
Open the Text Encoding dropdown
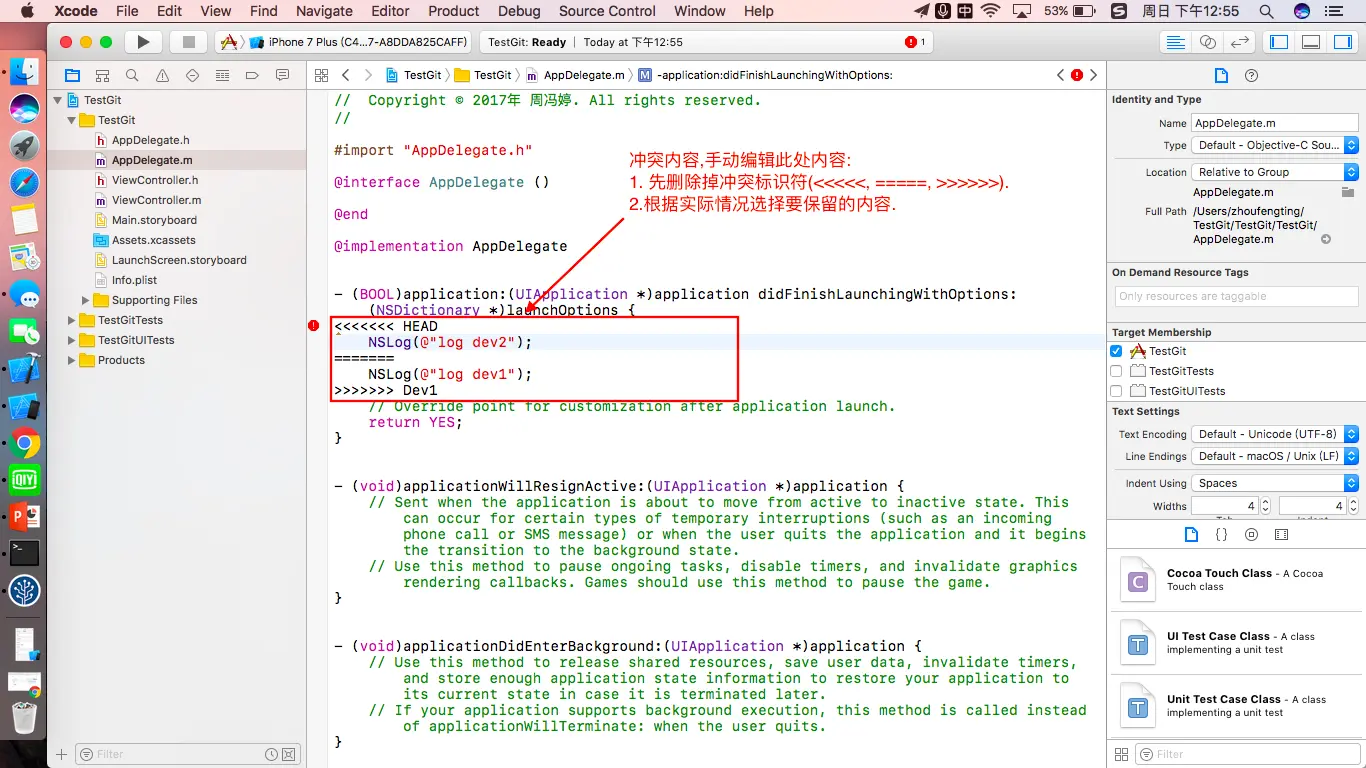pyautogui.click(x=1275, y=434)
